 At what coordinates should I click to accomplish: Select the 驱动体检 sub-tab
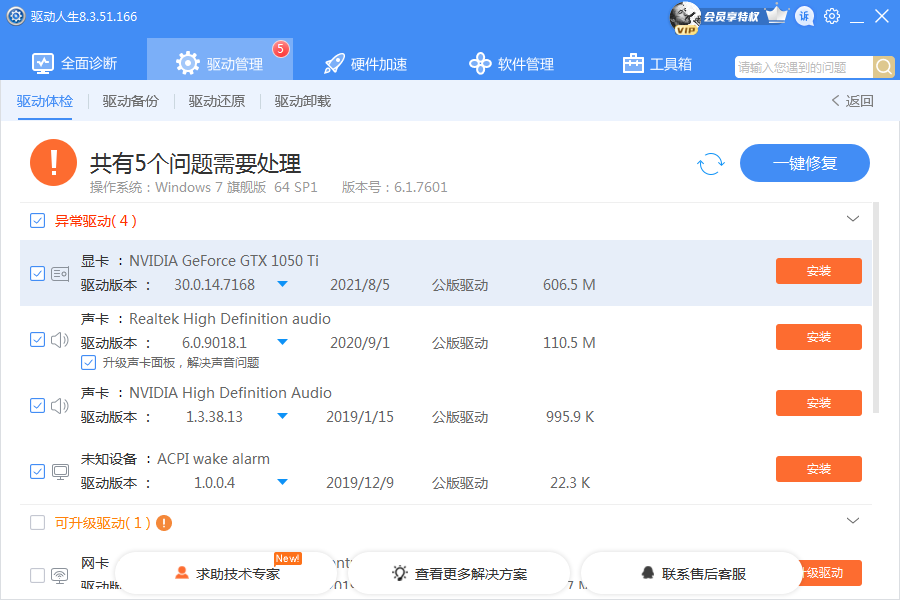click(45, 102)
